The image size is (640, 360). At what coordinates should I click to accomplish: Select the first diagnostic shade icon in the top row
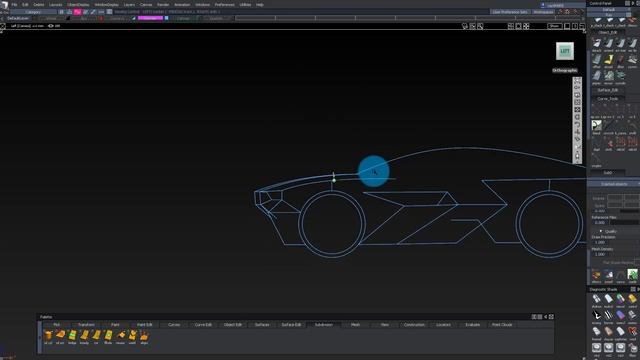[597, 300]
